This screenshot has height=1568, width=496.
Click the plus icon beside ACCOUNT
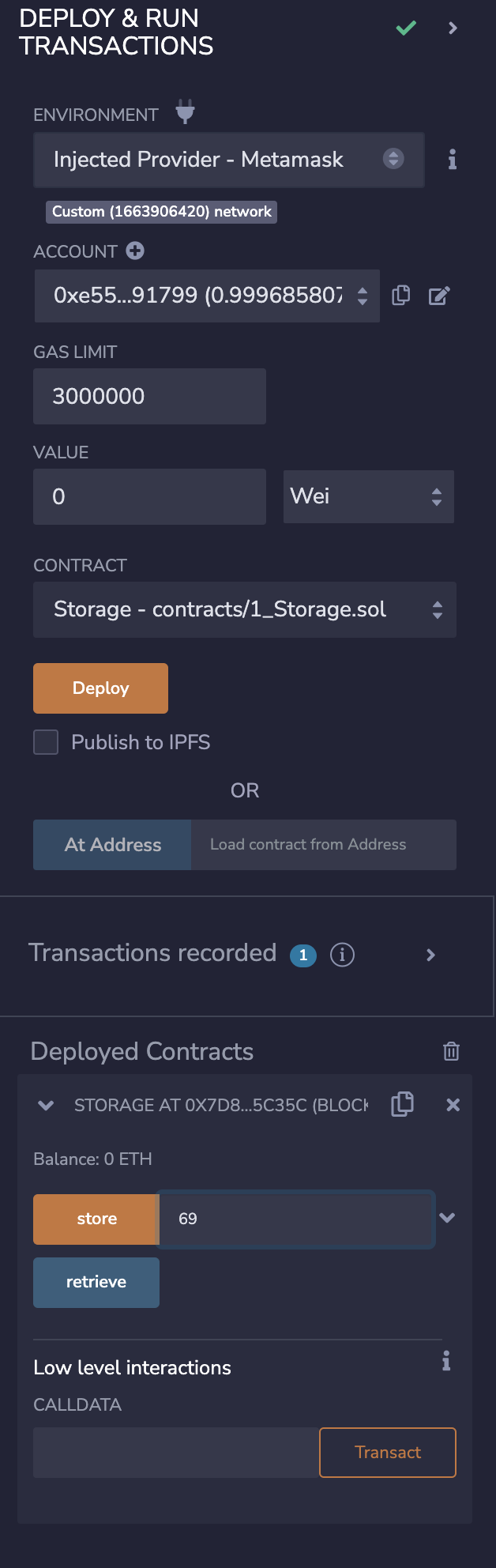coord(135,251)
